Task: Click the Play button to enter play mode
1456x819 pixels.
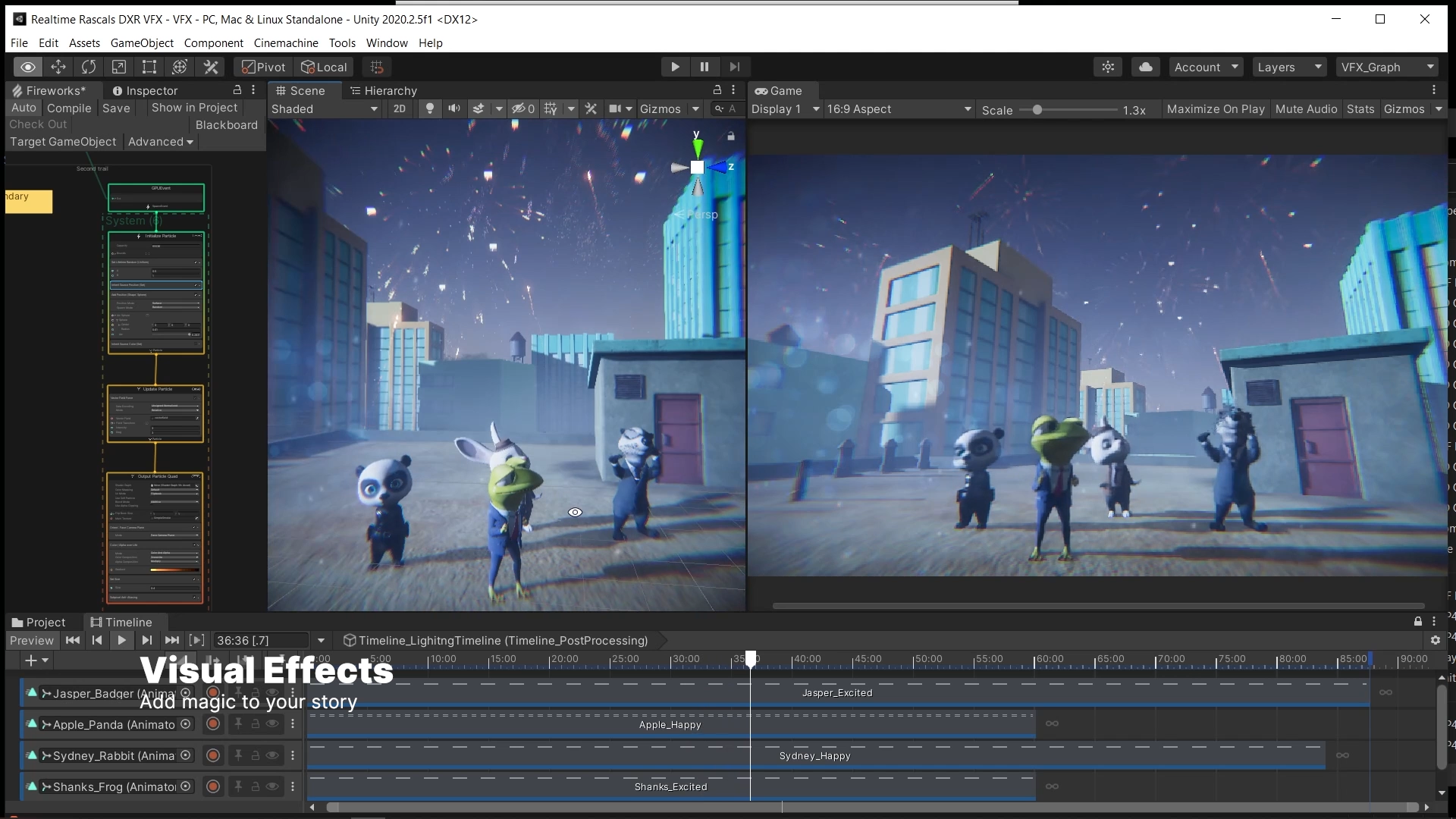Action: [674, 67]
